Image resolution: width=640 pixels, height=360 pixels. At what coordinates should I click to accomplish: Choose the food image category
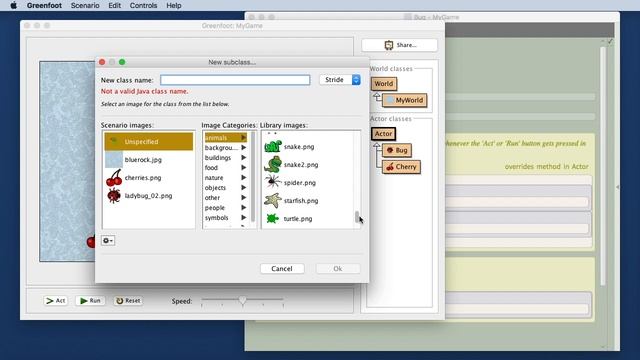click(226, 167)
